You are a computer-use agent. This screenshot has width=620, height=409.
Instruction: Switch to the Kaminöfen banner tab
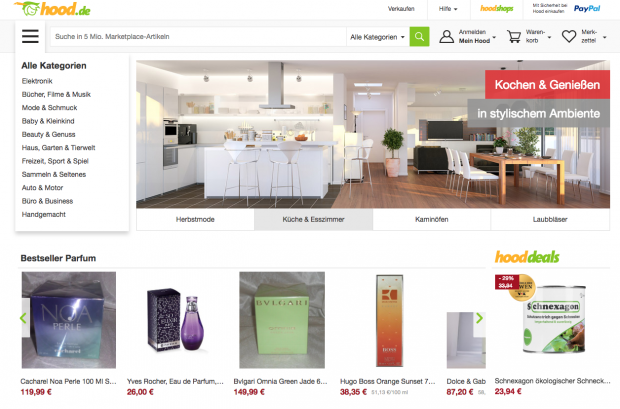432,220
